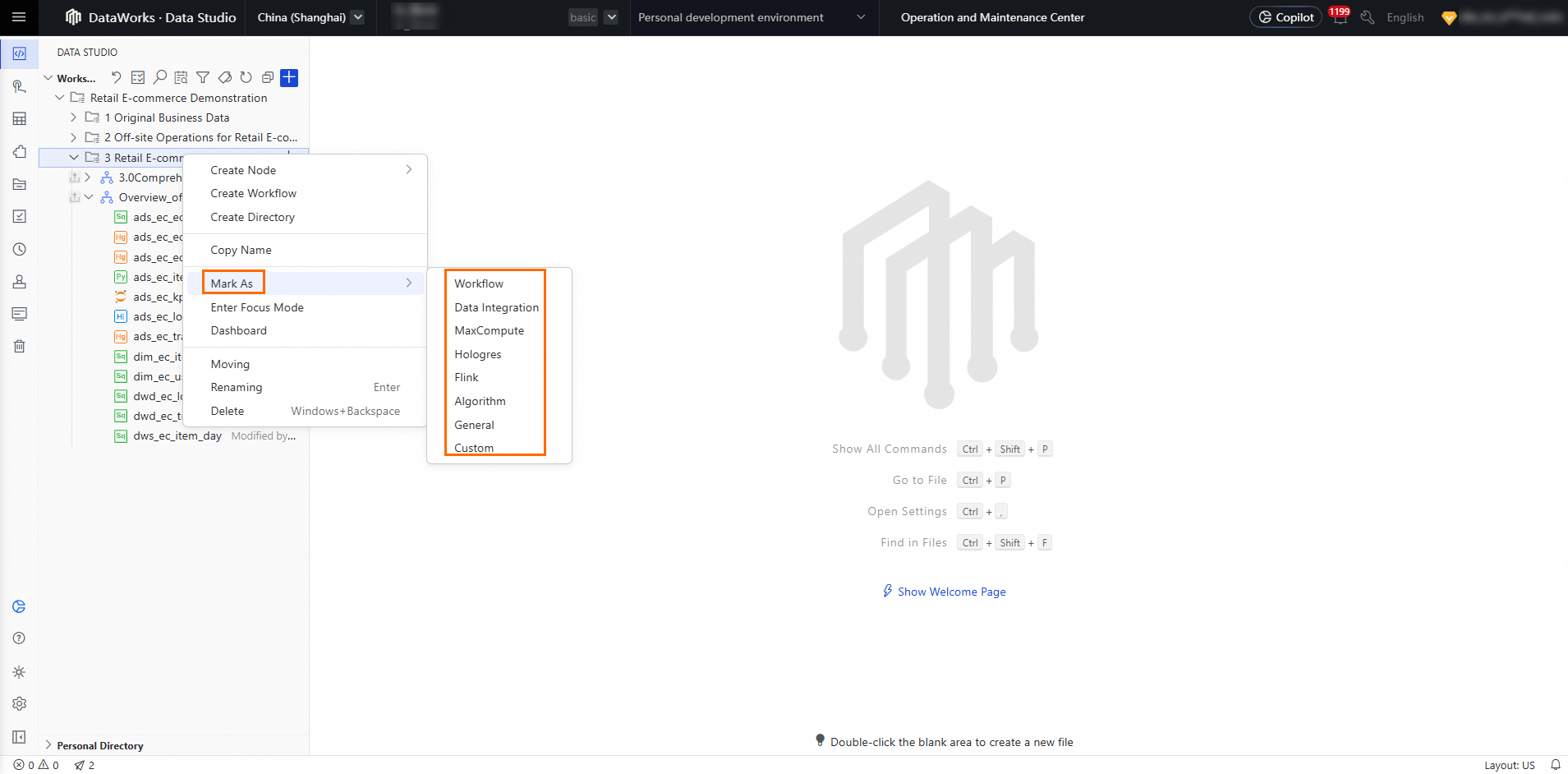Click Layout: US in status bar

(x=1509, y=765)
